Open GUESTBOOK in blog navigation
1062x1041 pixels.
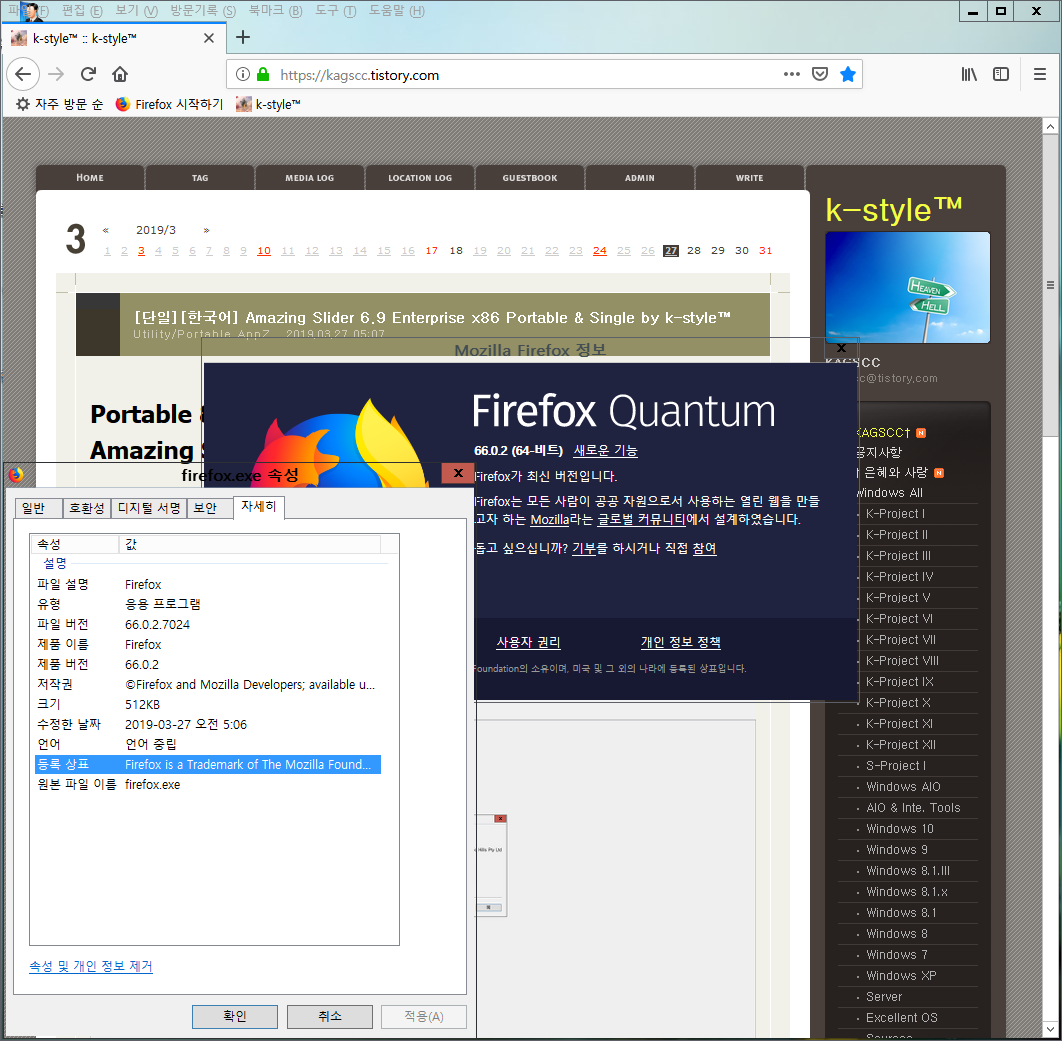530,177
